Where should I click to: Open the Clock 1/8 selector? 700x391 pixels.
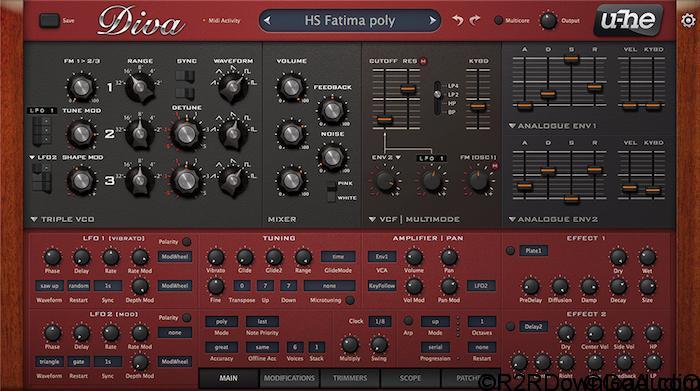380,321
